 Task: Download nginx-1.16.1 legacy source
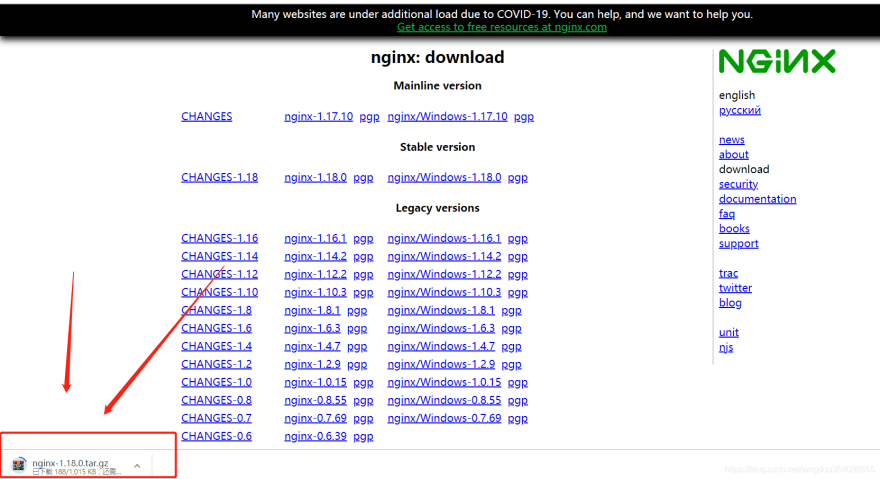coord(315,238)
